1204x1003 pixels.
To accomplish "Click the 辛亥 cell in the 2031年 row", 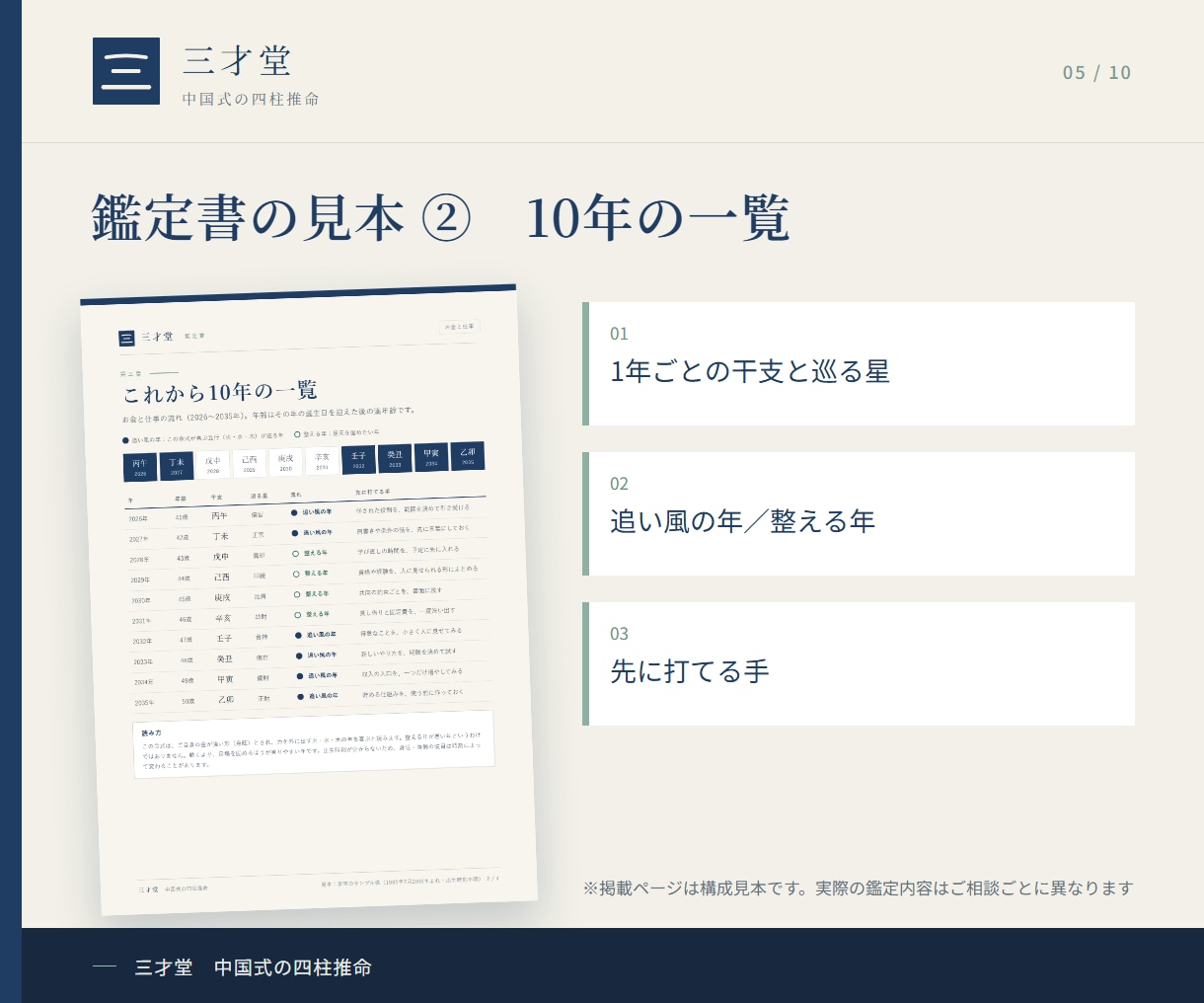I will (224, 618).
